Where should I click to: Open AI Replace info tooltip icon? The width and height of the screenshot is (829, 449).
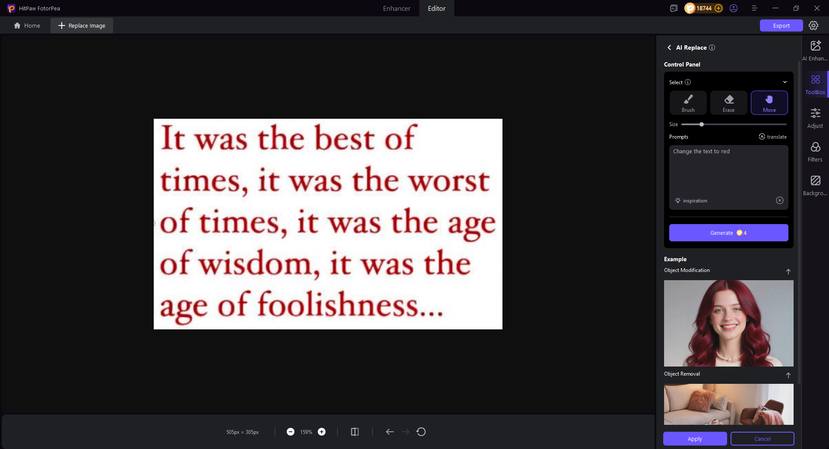point(712,48)
